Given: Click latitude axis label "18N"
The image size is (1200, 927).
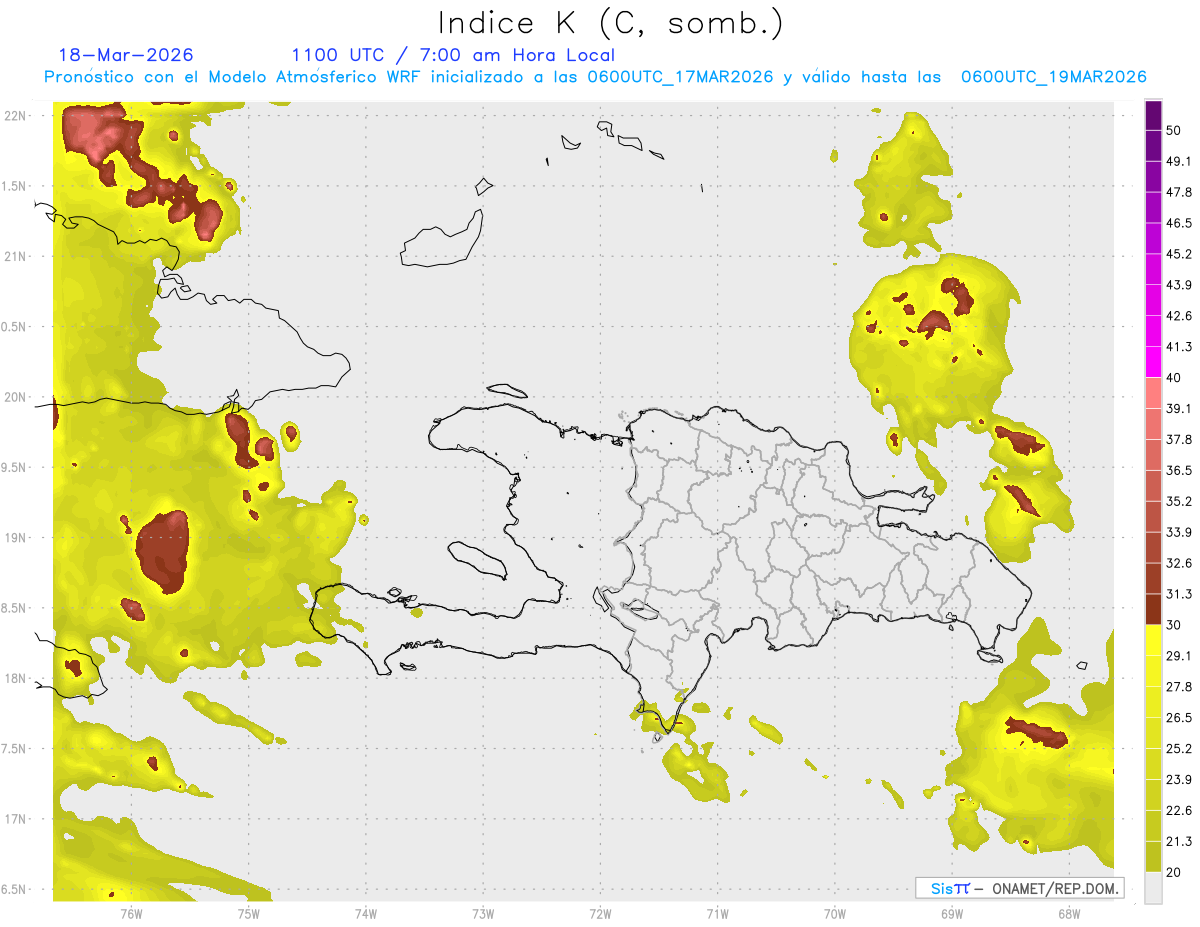Looking at the screenshot, I should coord(15,678).
